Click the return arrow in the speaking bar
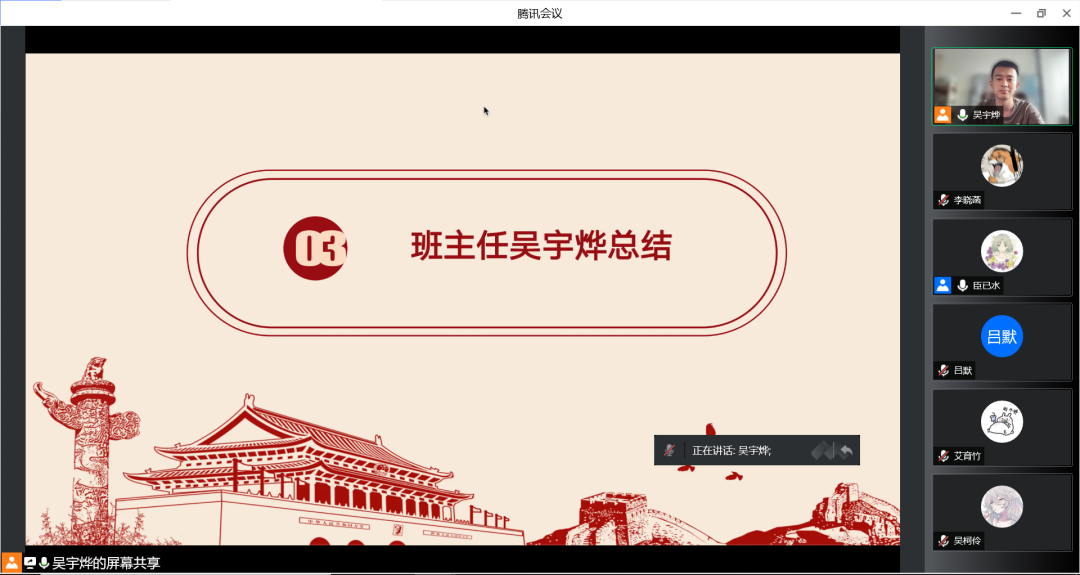This screenshot has height=575, width=1080. (x=846, y=451)
